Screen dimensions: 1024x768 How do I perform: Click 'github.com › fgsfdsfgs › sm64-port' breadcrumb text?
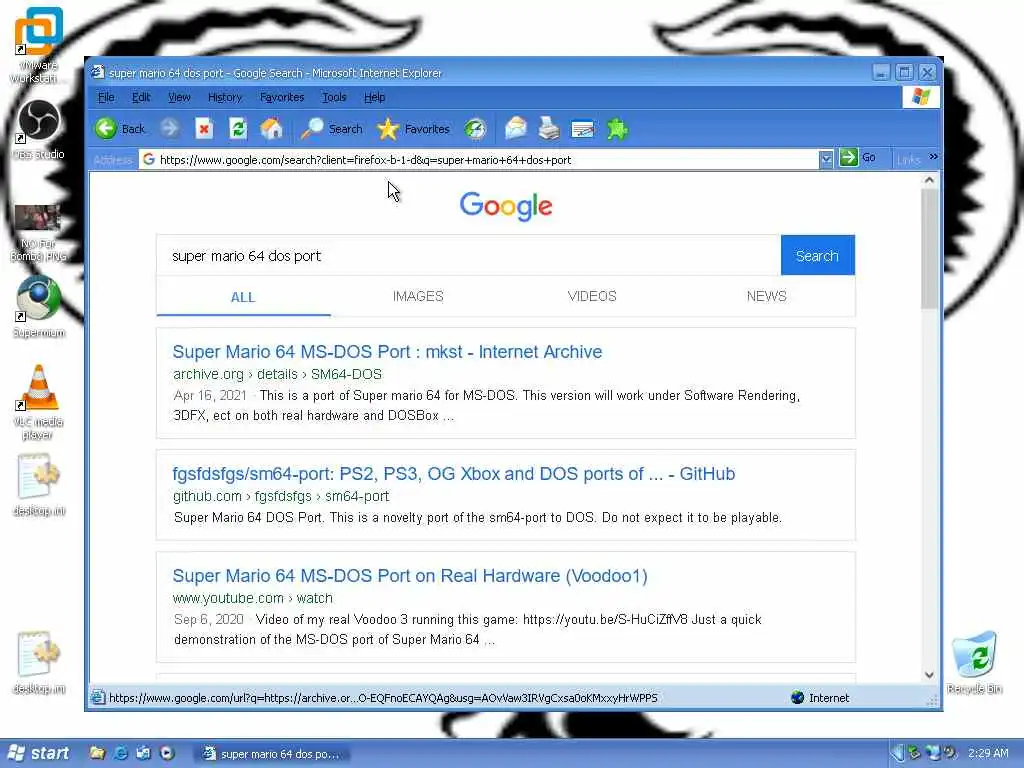281,496
